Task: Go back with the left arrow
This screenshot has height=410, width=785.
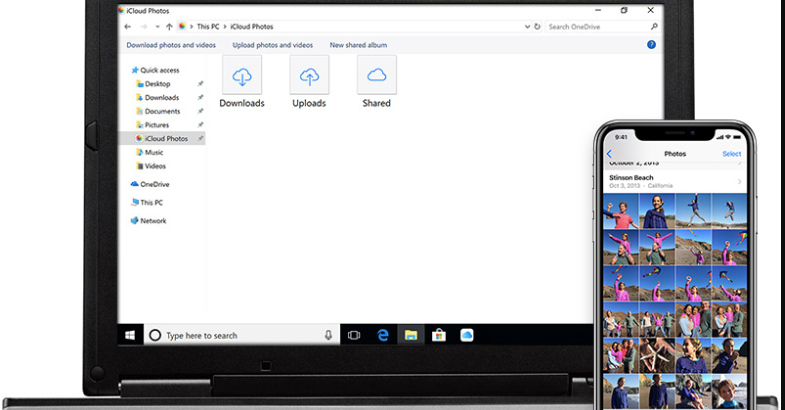Action: coord(128,27)
